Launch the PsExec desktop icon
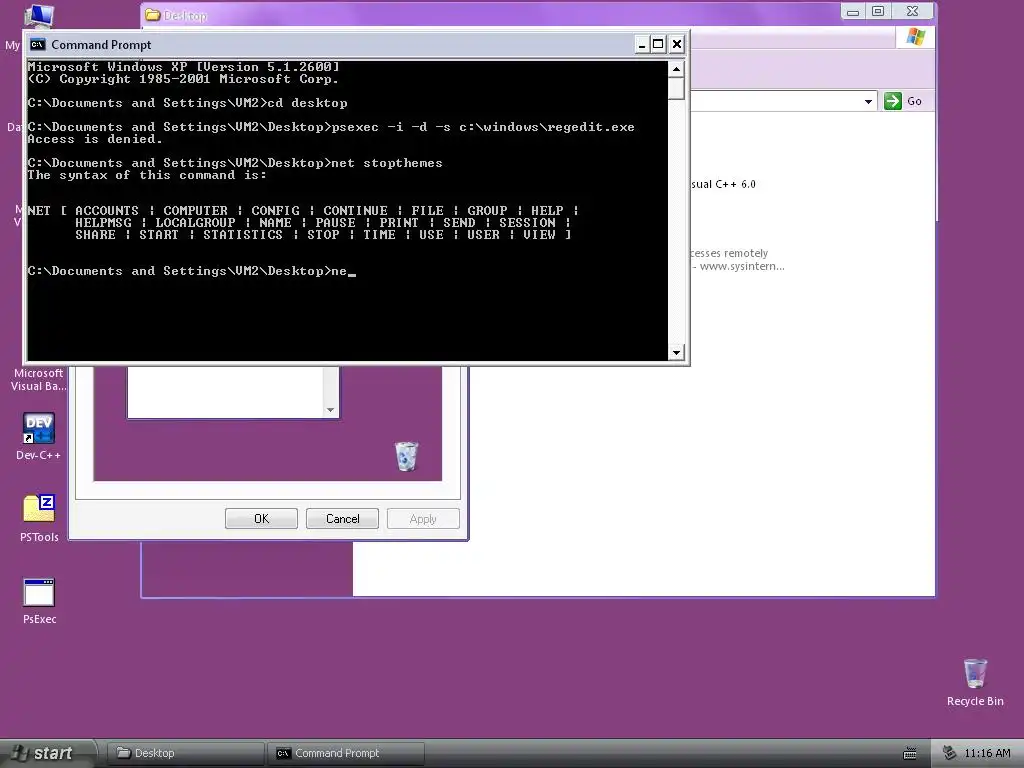The width and height of the screenshot is (1024, 768). point(39,601)
